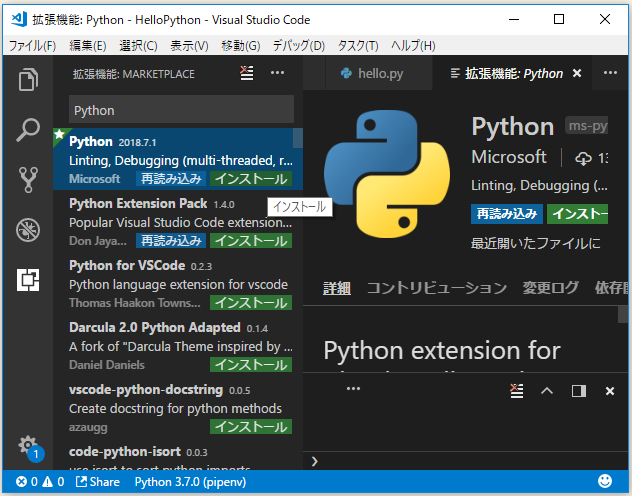632x496 pixels.
Task: Install the Python for VSCode extension
Action: 251,303
